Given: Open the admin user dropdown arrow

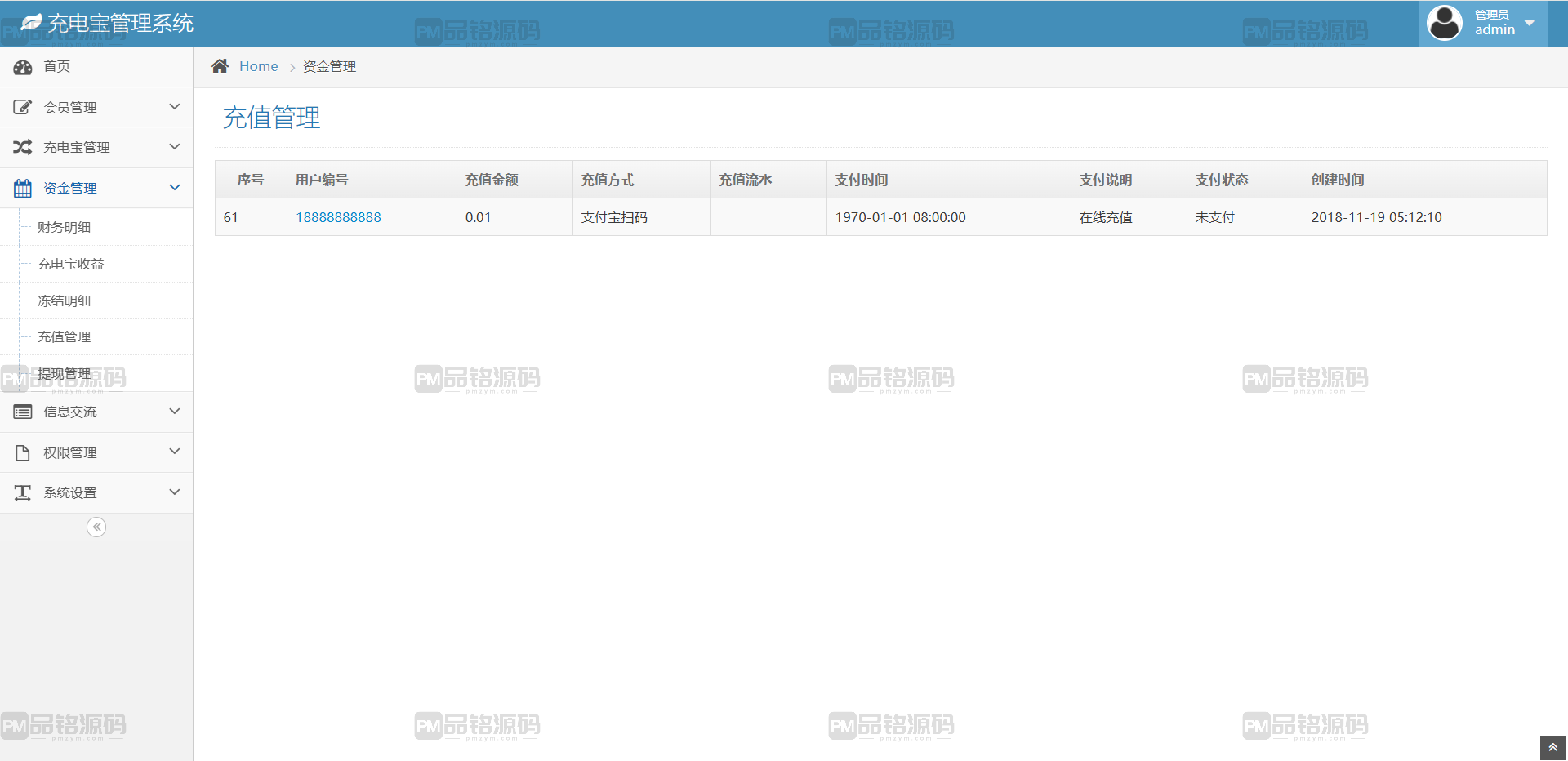Looking at the screenshot, I should click(x=1530, y=24).
